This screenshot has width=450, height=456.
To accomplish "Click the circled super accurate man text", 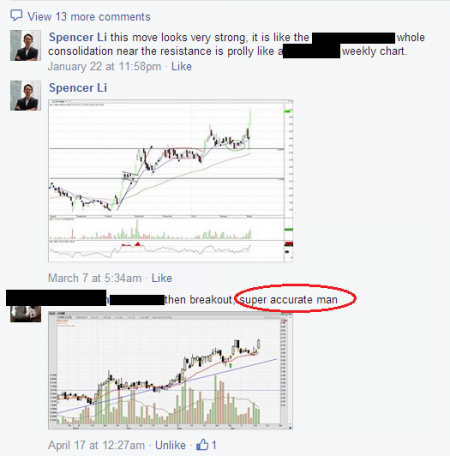I will (288, 300).
